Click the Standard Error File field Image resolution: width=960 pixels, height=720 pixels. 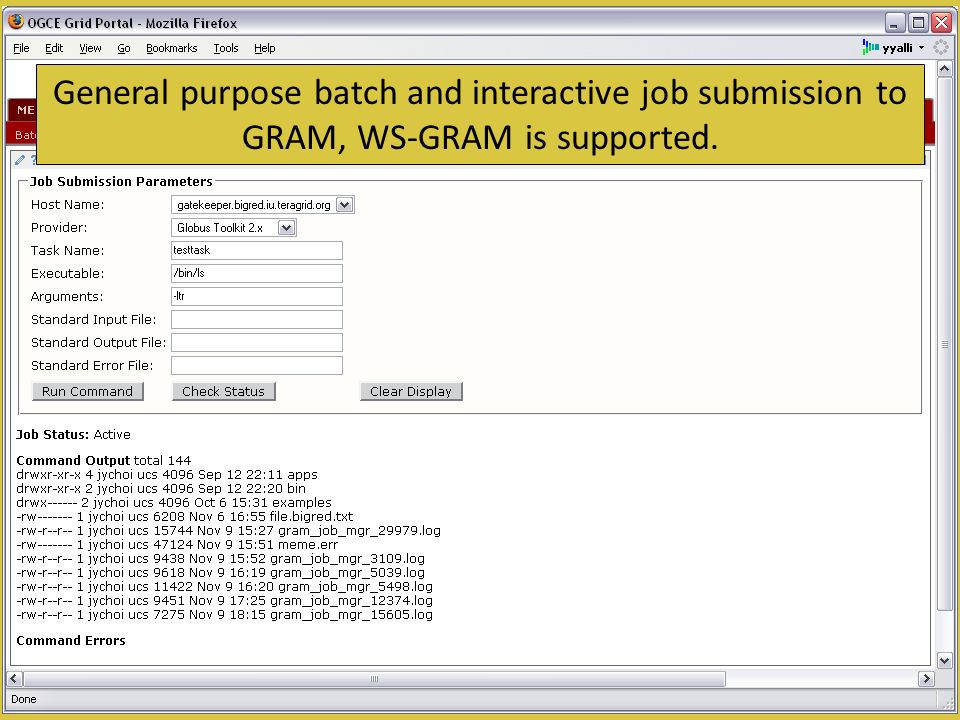click(257, 366)
